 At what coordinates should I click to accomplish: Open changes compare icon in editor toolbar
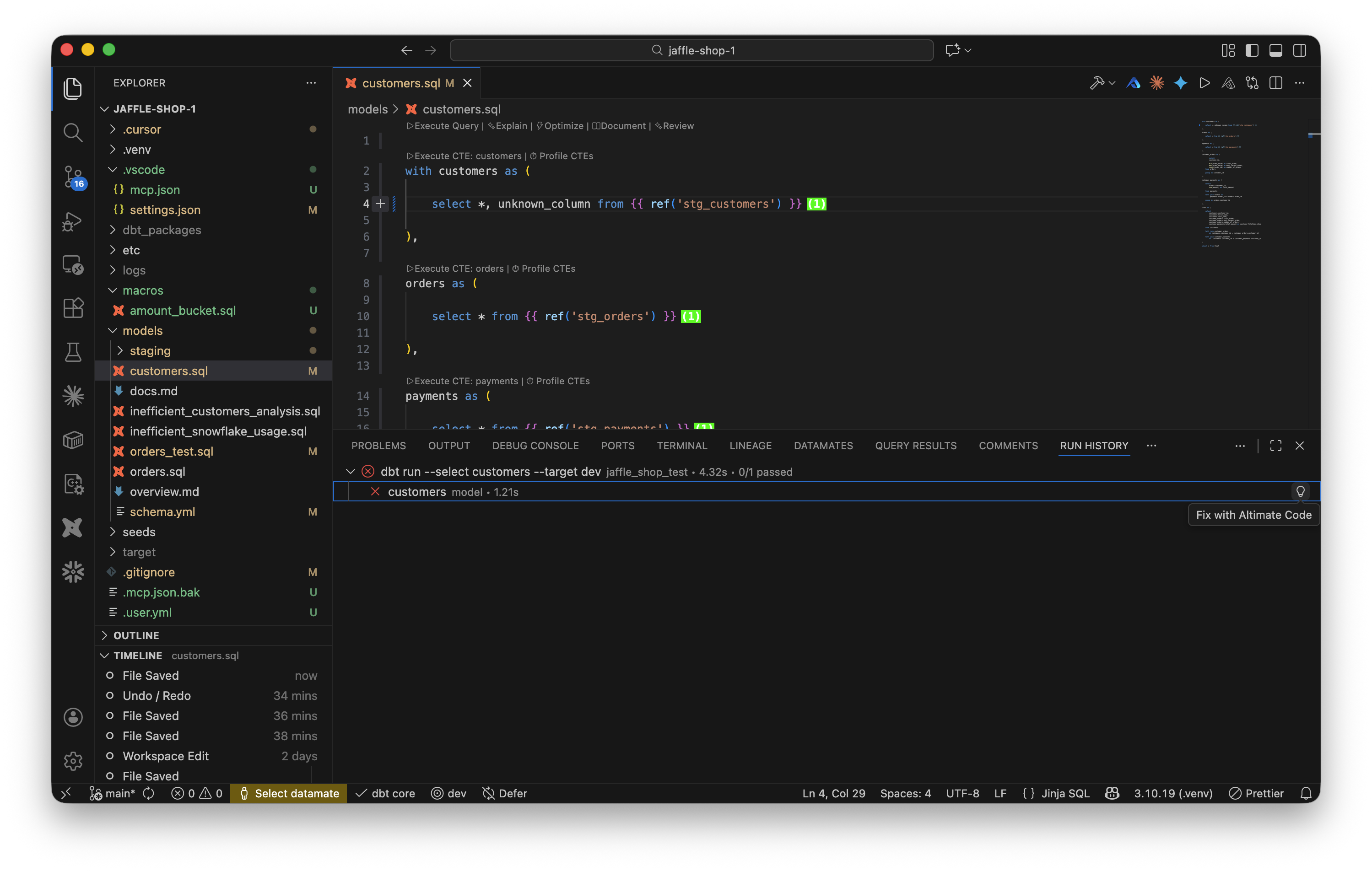[x=1252, y=83]
